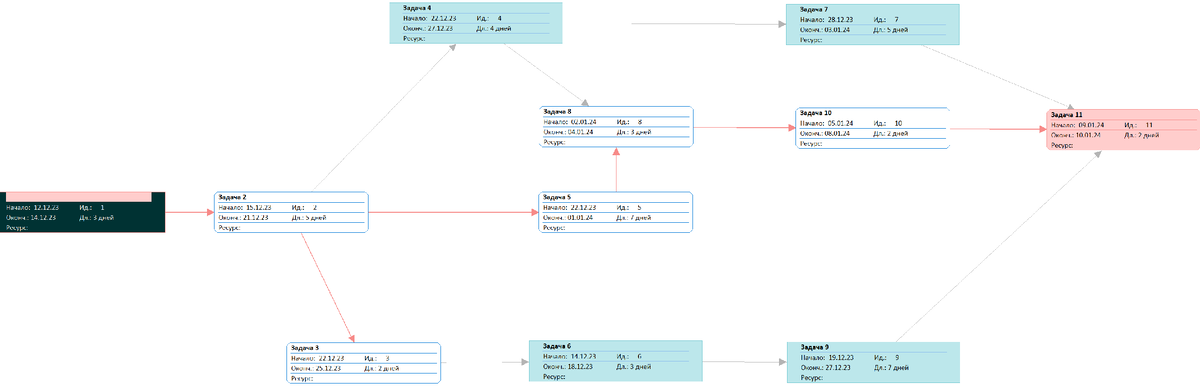This screenshot has width=1200, height=386.
Task: Select the Задача 10 node
Action: pyautogui.click(x=872, y=128)
